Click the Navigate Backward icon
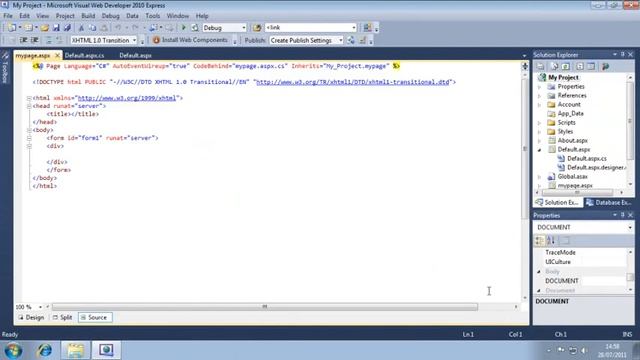This screenshot has height=360, width=640. coord(153,28)
